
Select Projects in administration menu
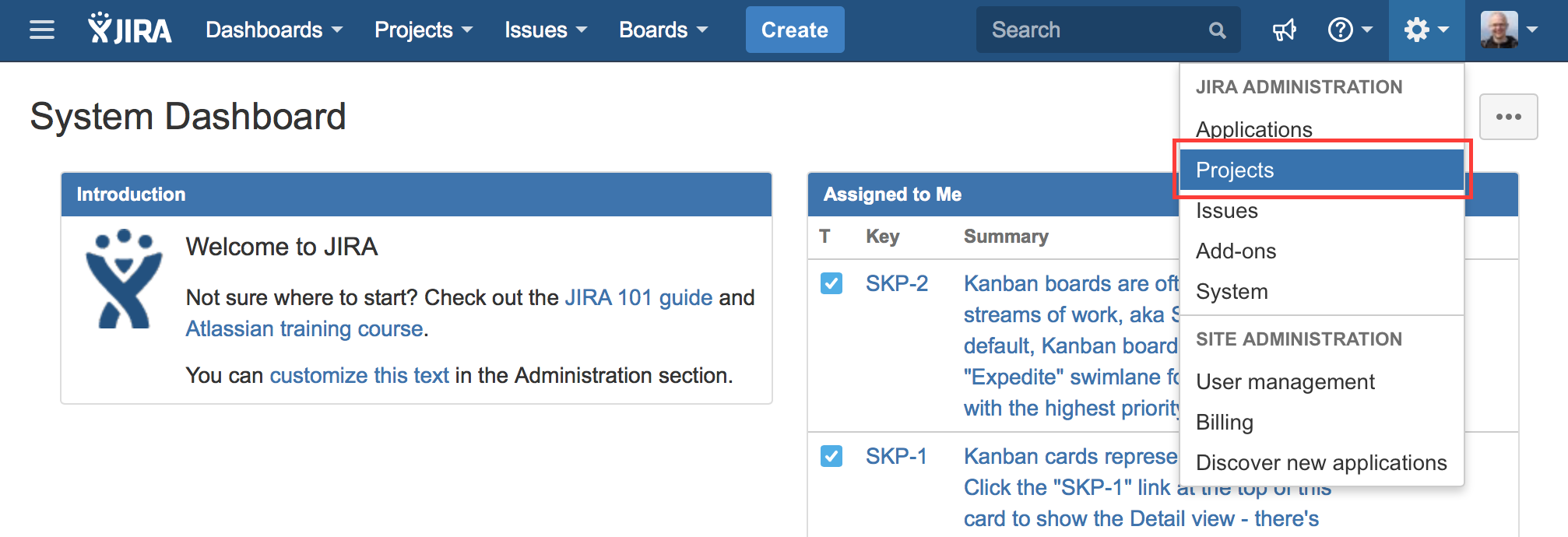point(1322,170)
